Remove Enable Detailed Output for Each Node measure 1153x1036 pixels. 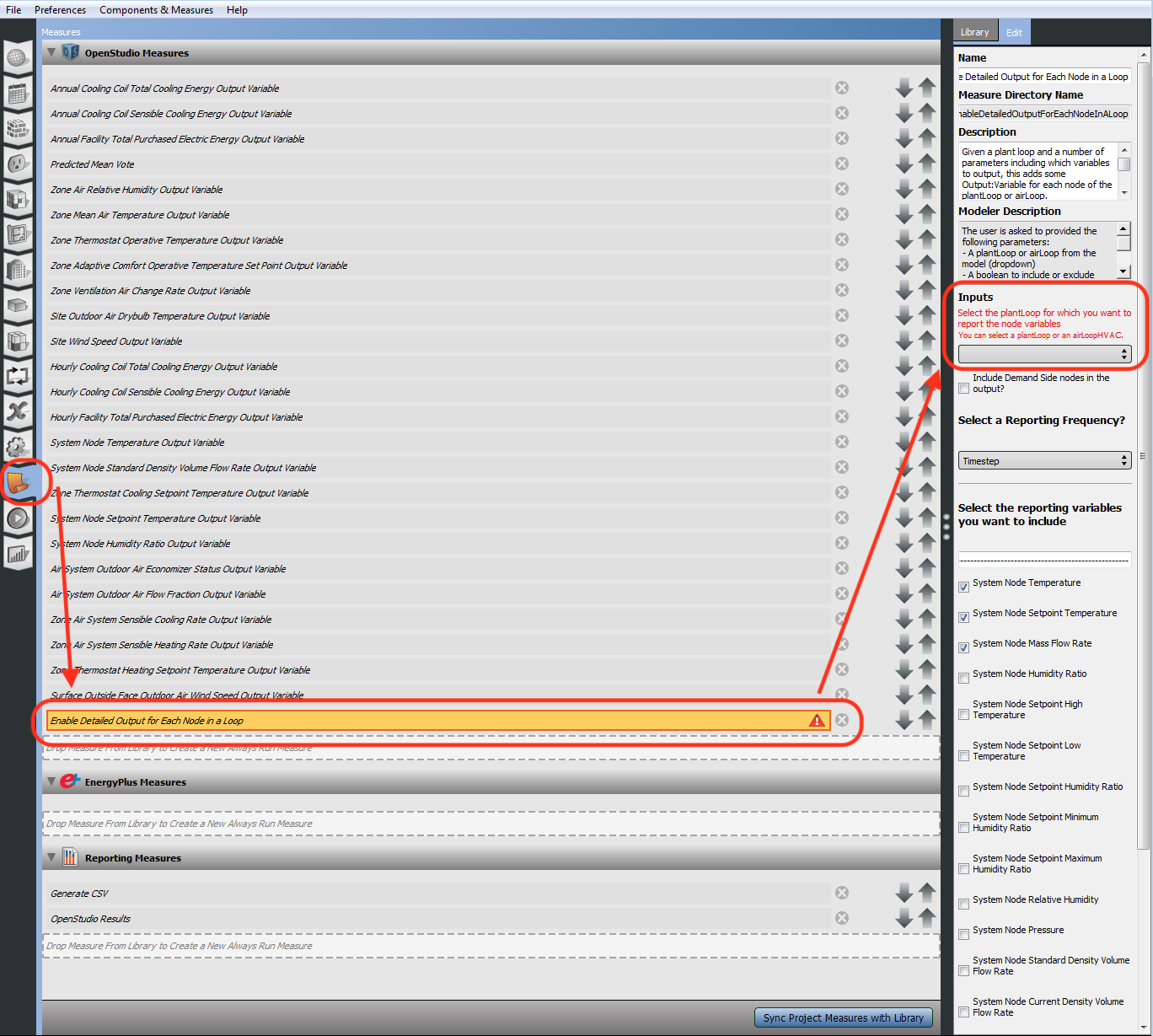842,720
